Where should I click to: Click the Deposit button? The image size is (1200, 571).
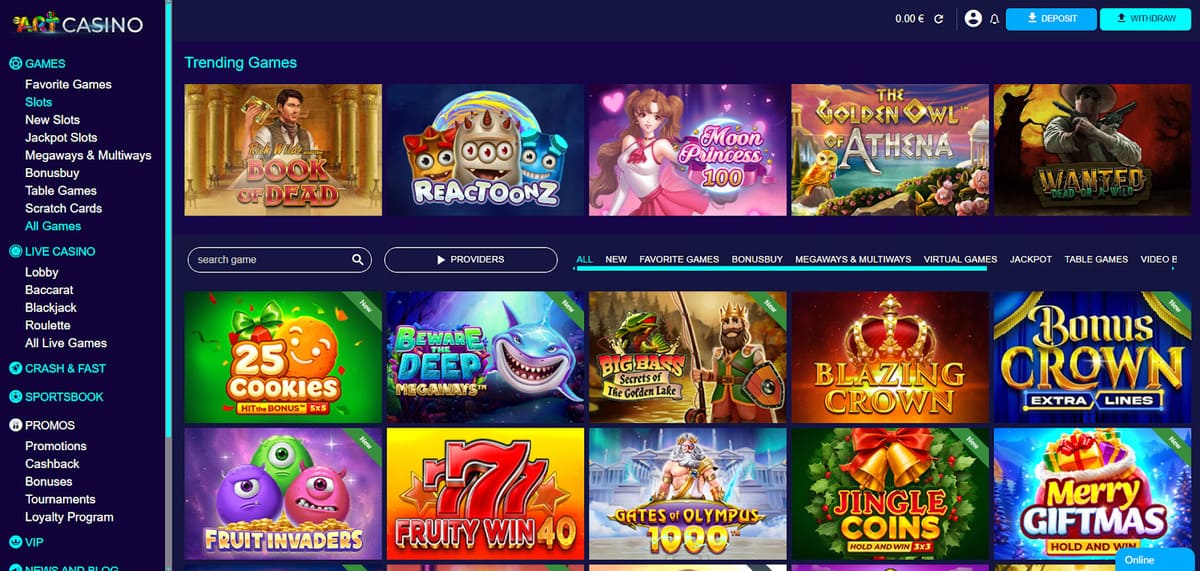[x=1051, y=19]
